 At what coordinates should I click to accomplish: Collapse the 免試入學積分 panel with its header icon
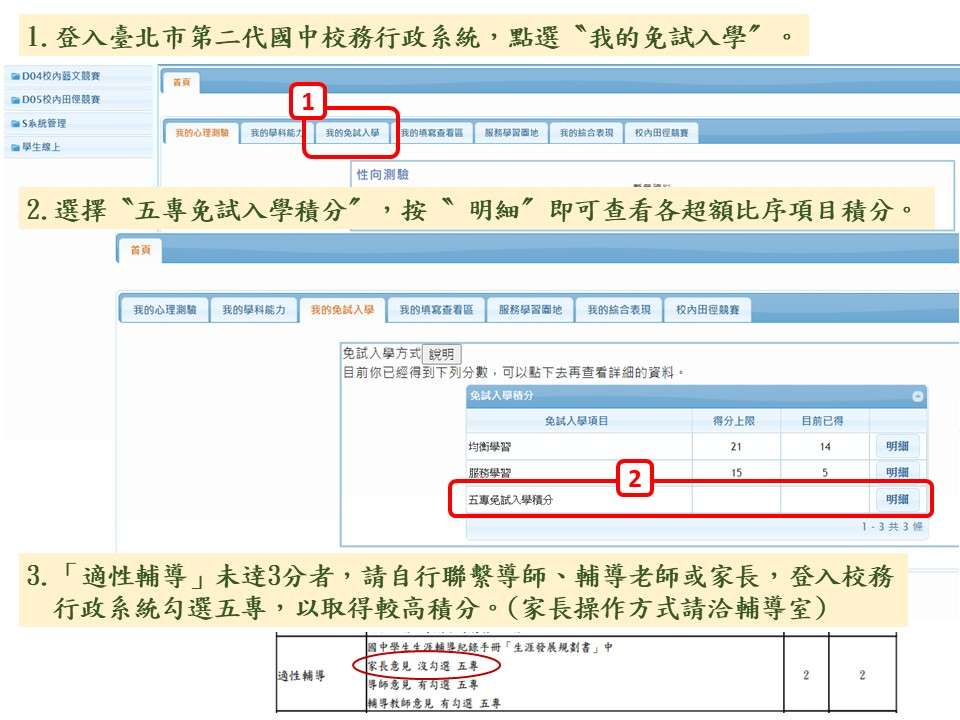coord(918,397)
